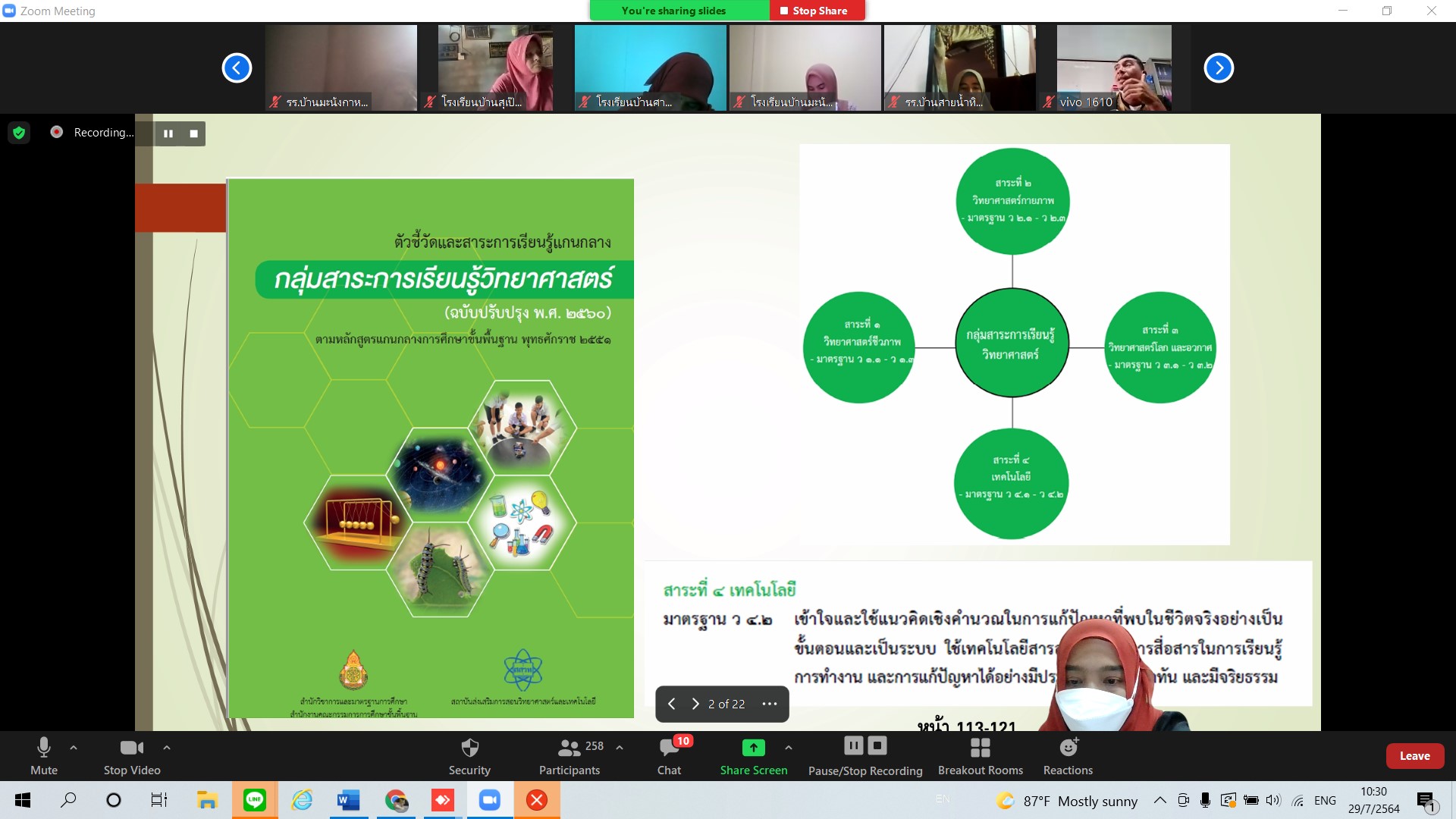The height and width of the screenshot is (819, 1456).
Task: Expand Share Screen options caret
Action: [789, 748]
